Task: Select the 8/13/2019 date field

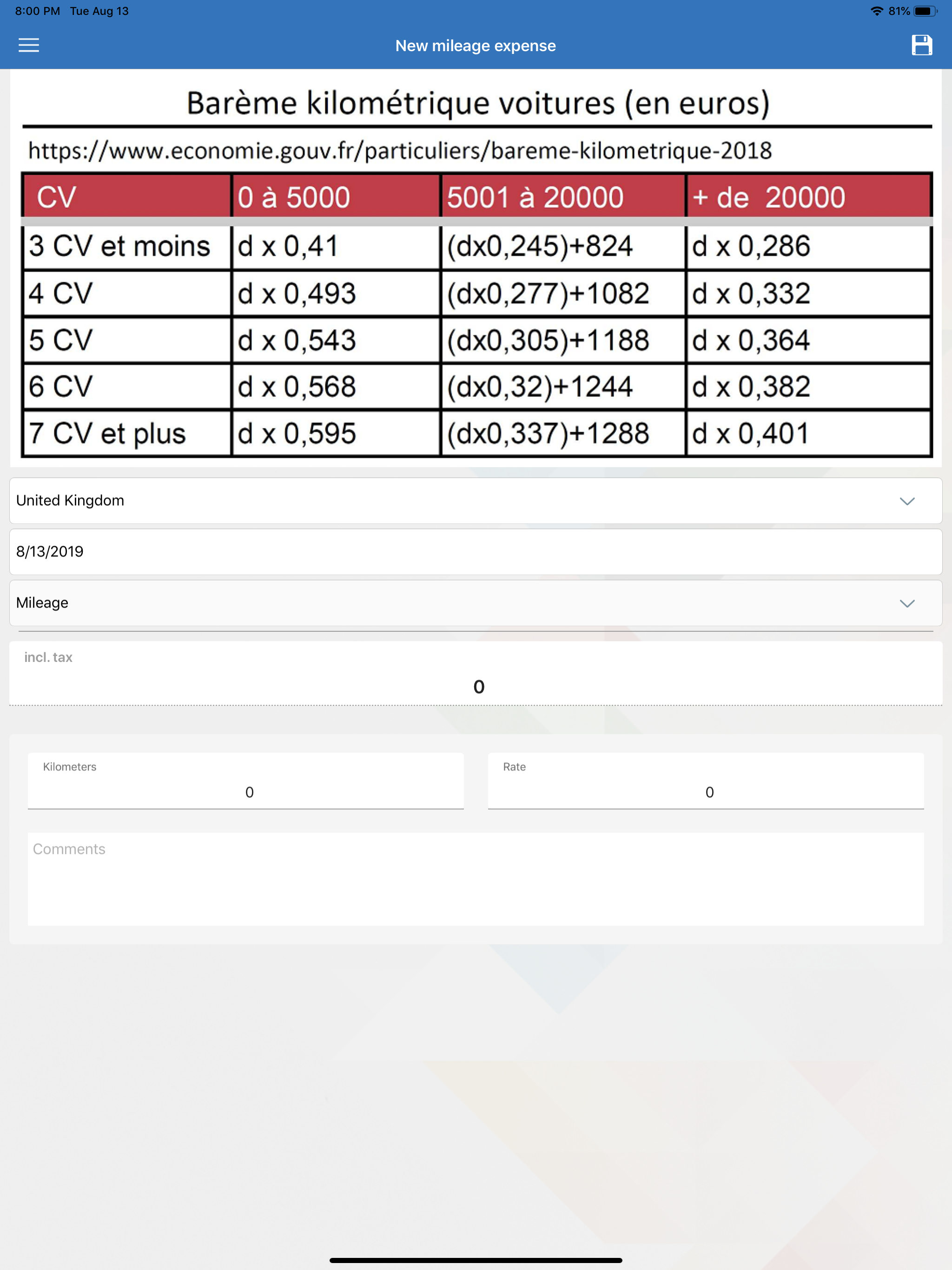Action: 476,552
